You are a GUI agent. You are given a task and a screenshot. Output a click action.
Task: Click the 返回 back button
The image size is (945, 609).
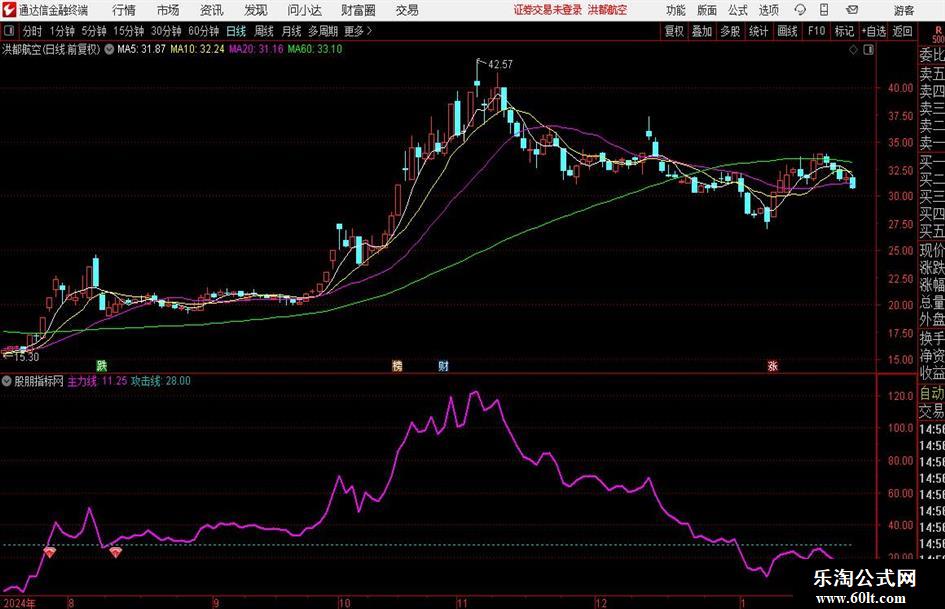click(903, 31)
